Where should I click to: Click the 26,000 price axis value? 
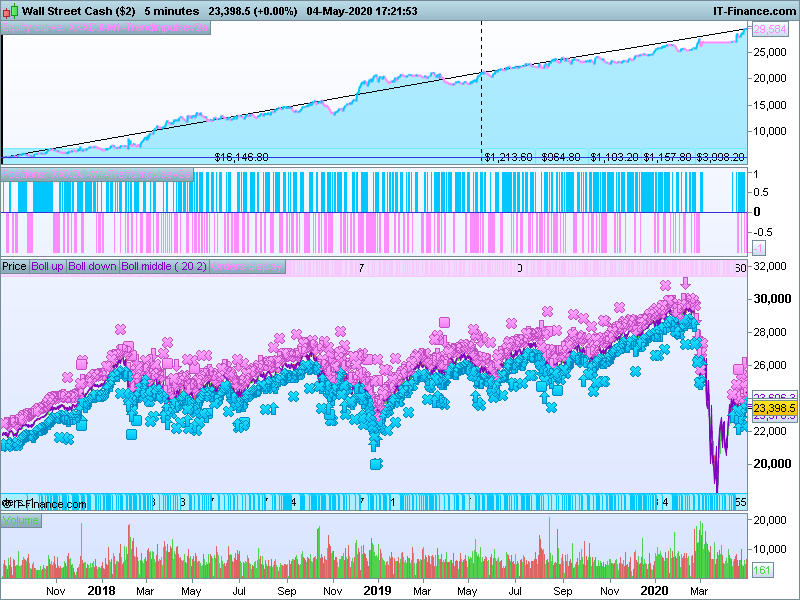click(x=770, y=365)
